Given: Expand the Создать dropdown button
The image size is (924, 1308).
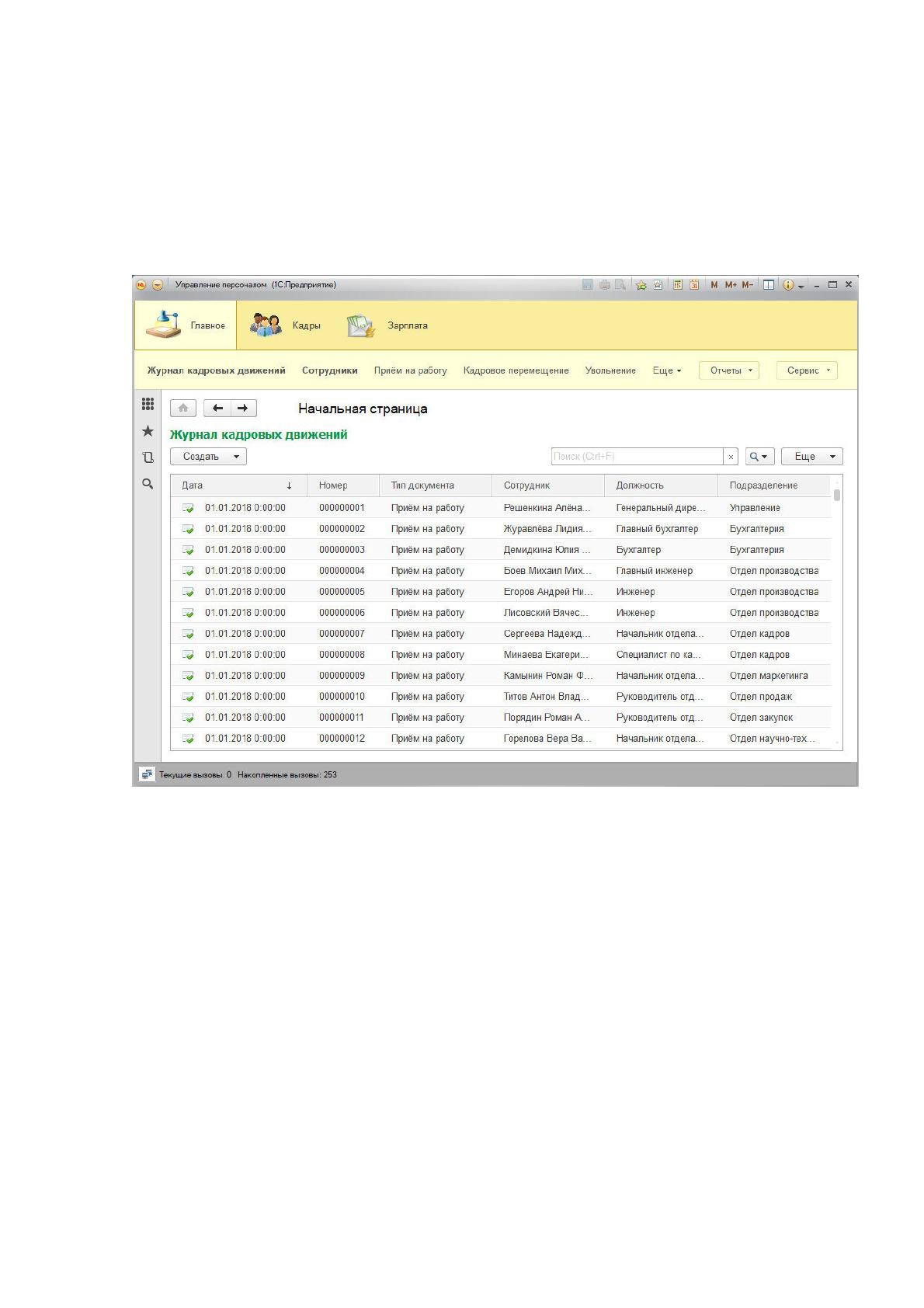Looking at the screenshot, I should coord(208,457).
